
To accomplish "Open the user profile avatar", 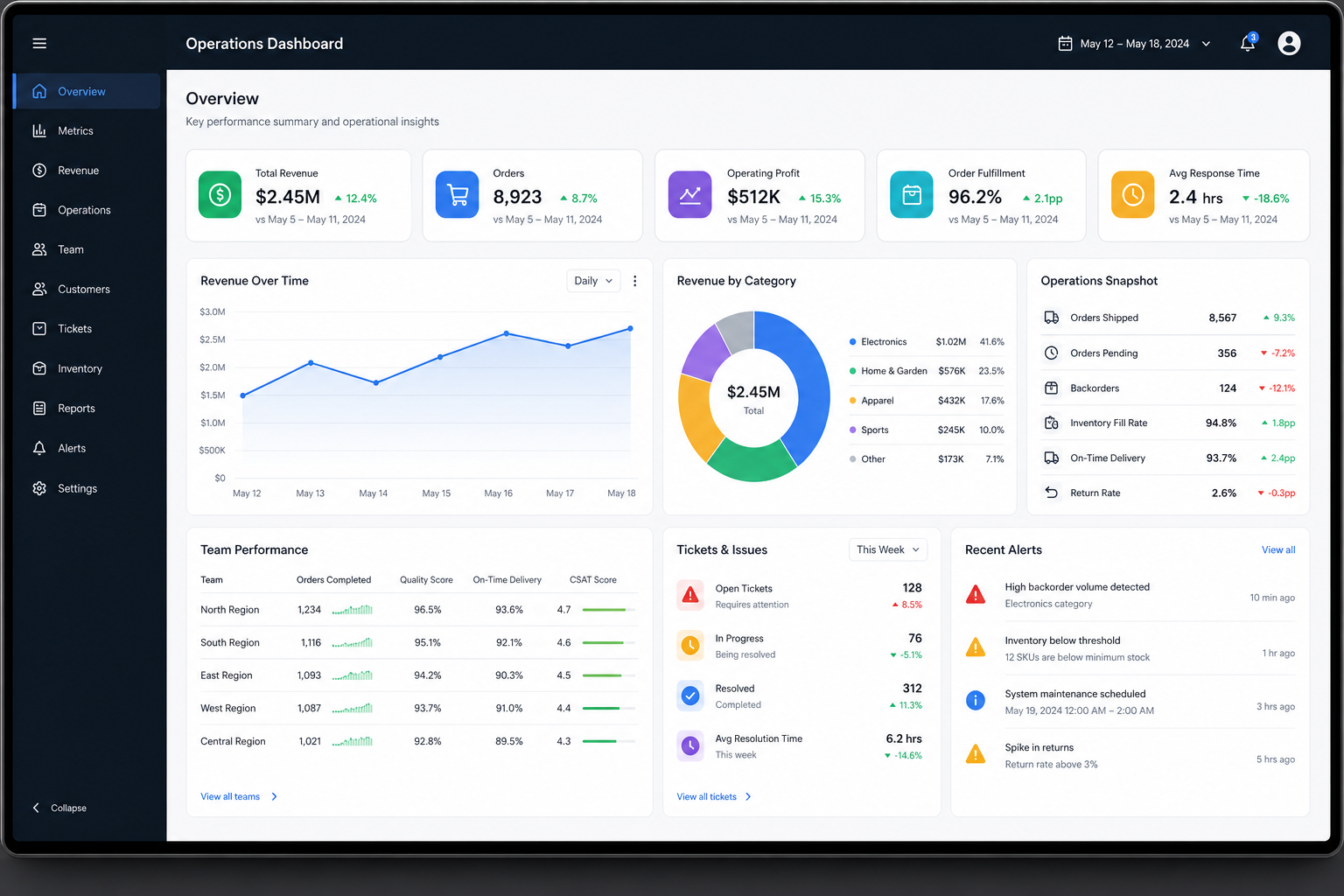I will 1289,43.
